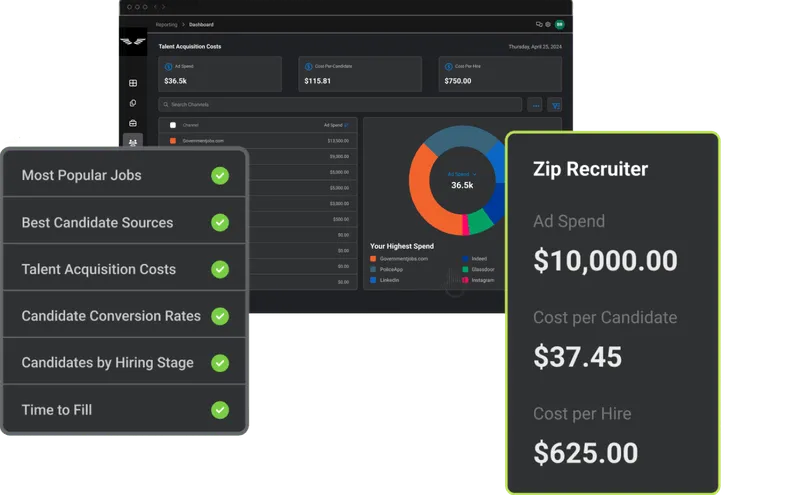Screen dimensions: 800x495
Task: Click the 36.5k value in donut center
Action: pyautogui.click(x=462, y=185)
